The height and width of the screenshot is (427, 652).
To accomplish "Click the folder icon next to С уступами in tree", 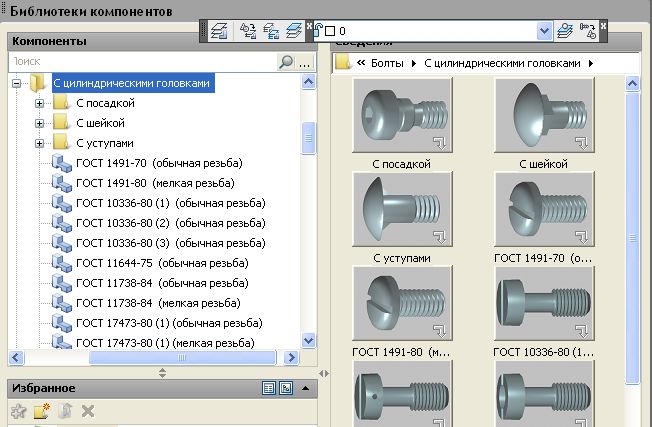I will pyautogui.click(x=62, y=142).
